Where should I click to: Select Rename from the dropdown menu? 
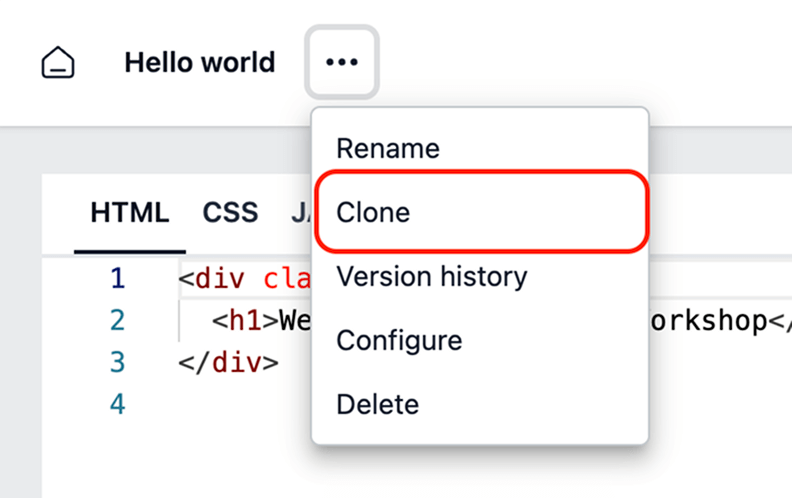click(x=388, y=149)
